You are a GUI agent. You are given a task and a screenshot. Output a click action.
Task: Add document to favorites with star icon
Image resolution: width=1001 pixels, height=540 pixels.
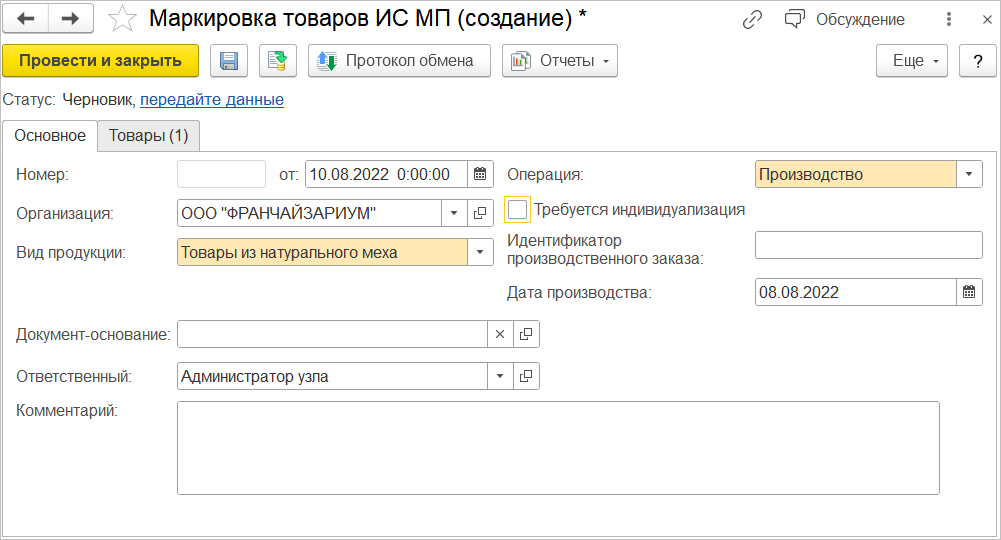click(x=122, y=19)
